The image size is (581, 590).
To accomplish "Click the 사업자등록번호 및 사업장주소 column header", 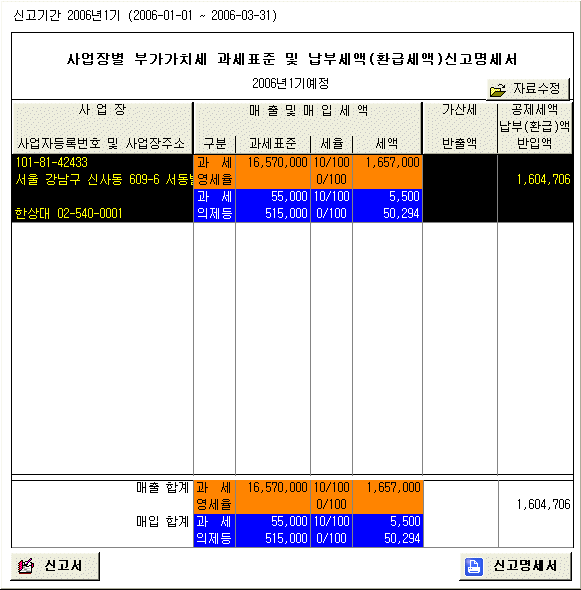I will click(101, 143).
